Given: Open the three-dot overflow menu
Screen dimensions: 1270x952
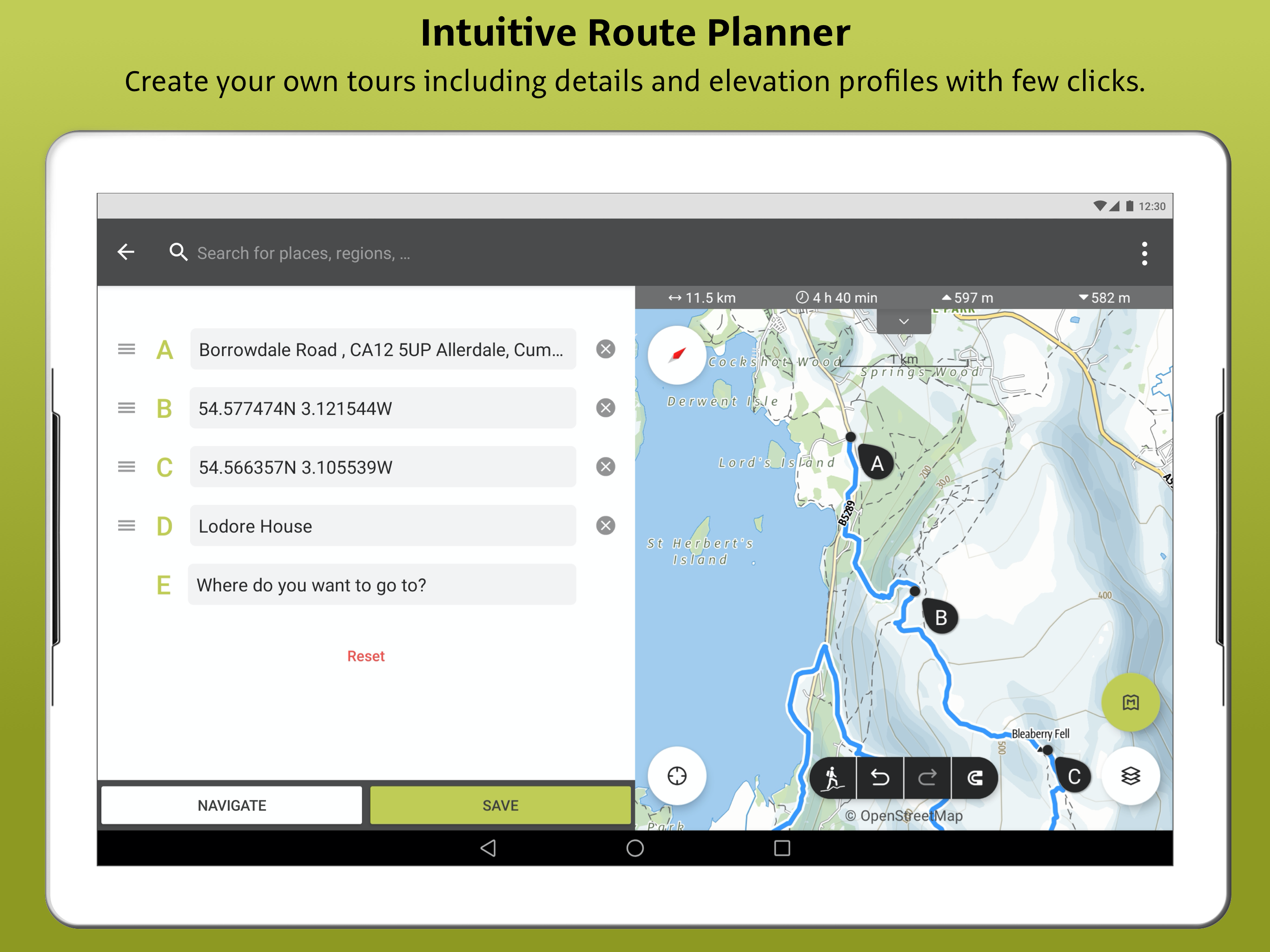Looking at the screenshot, I should click(1144, 253).
